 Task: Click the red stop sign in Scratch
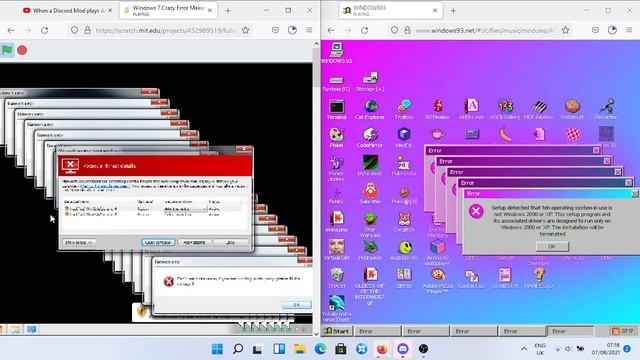click(22, 50)
